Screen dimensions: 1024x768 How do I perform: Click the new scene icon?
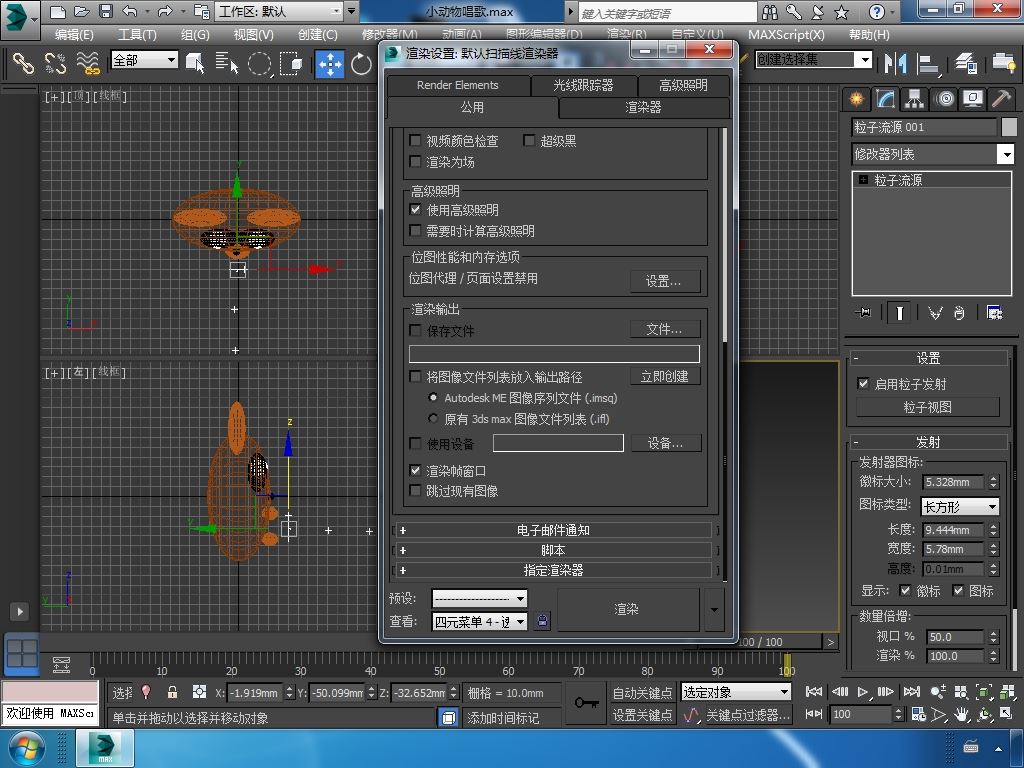tap(57, 11)
